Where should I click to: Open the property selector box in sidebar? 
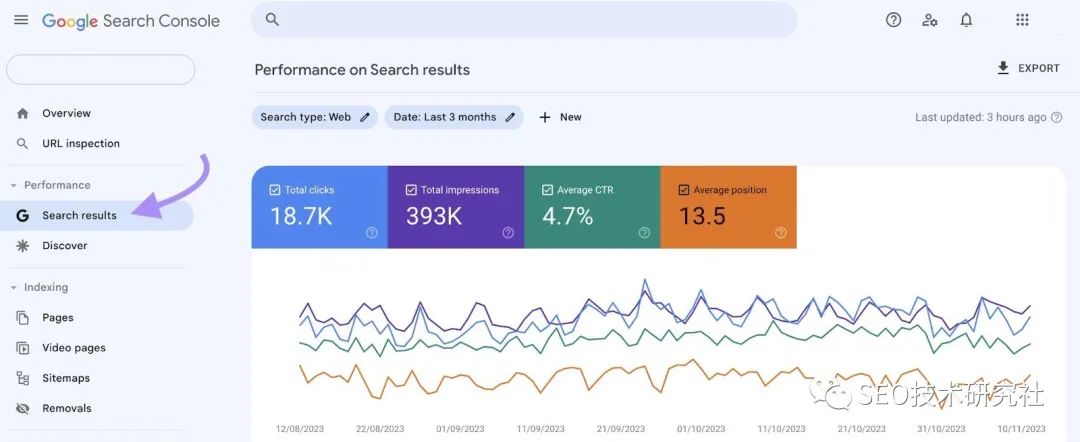tap(101, 70)
